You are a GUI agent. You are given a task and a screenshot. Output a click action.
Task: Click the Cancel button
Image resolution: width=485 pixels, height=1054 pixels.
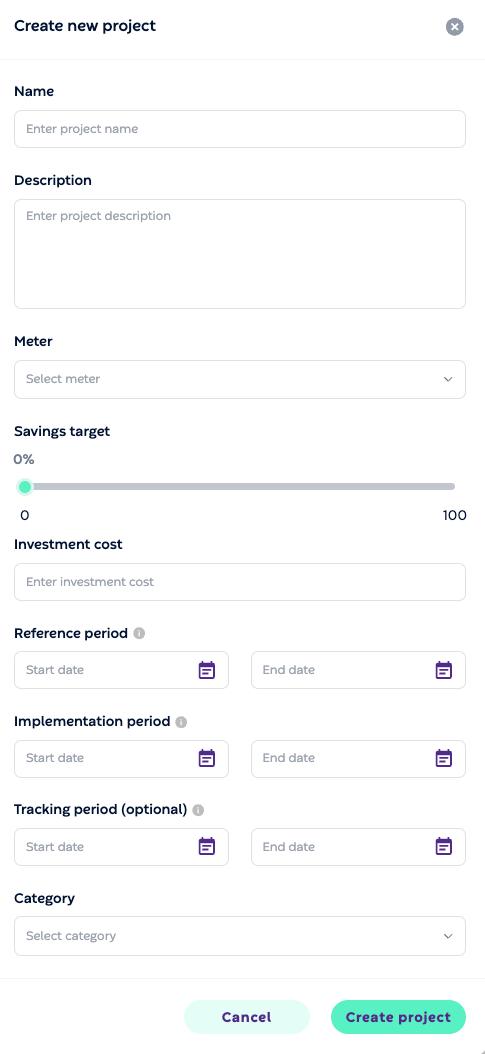point(247,1017)
